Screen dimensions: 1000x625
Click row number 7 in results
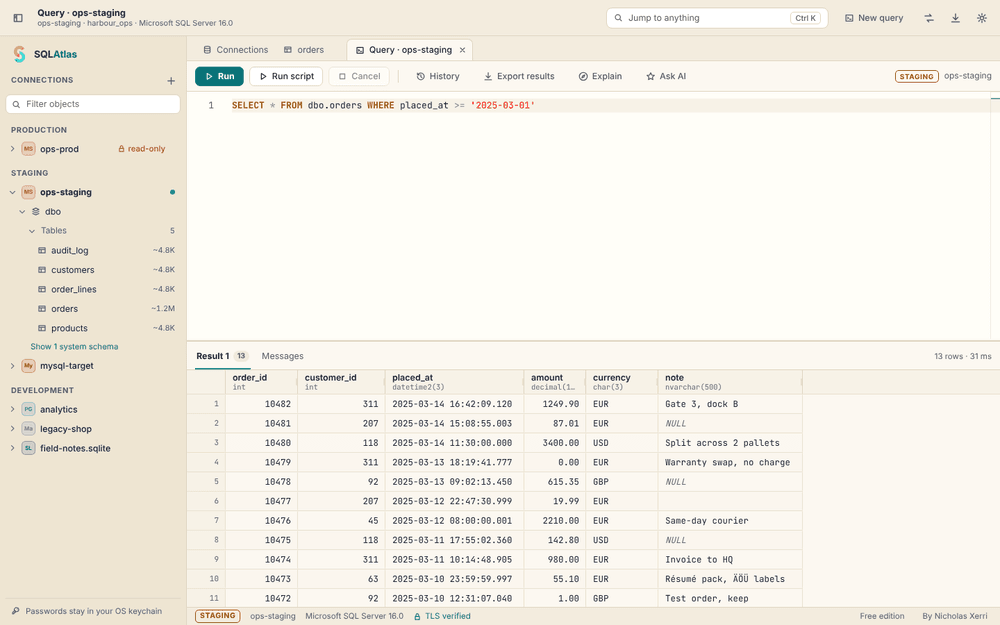click(x=206, y=520)
